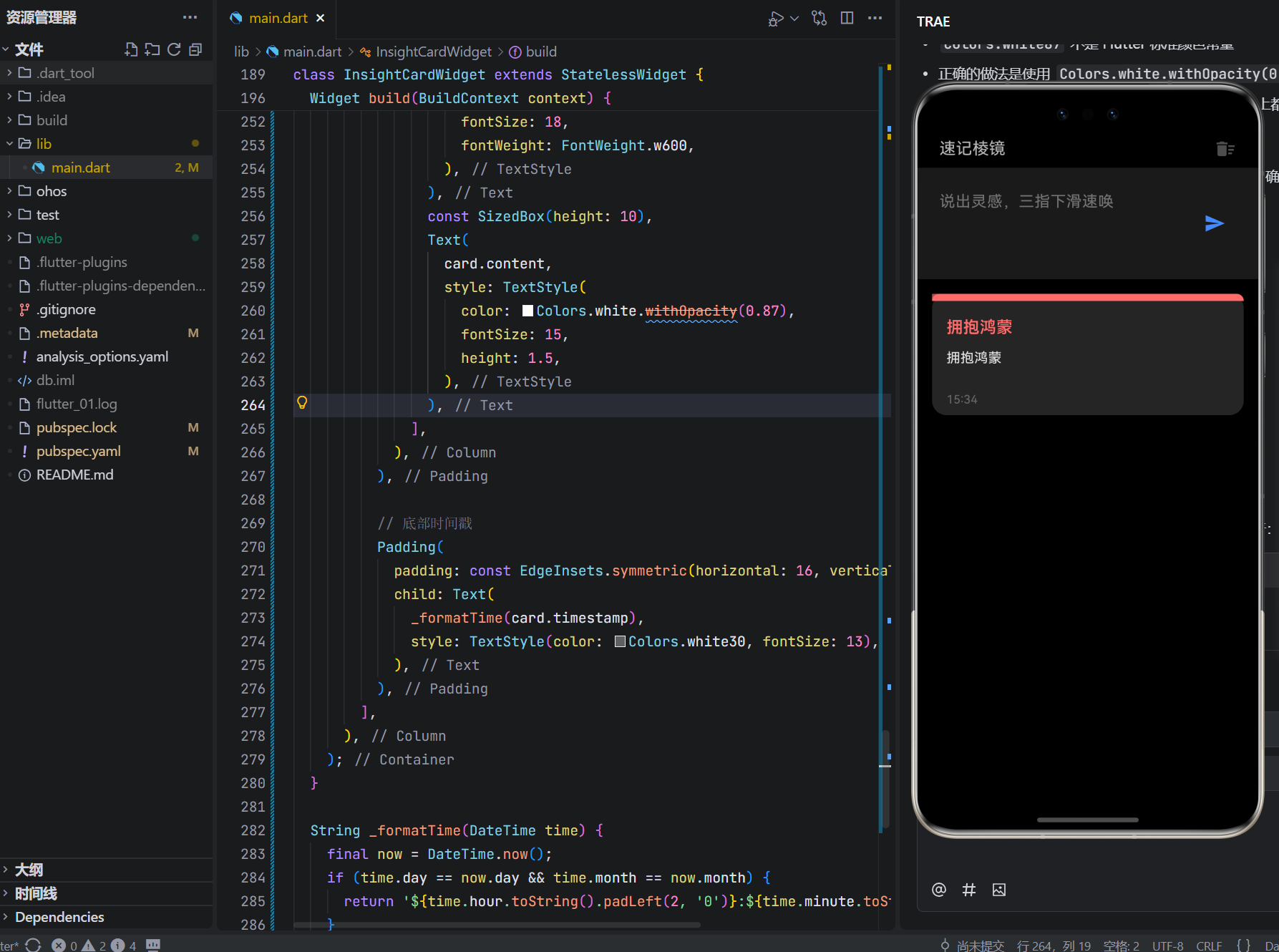Click the build method breadcrumb

[540, 52]
